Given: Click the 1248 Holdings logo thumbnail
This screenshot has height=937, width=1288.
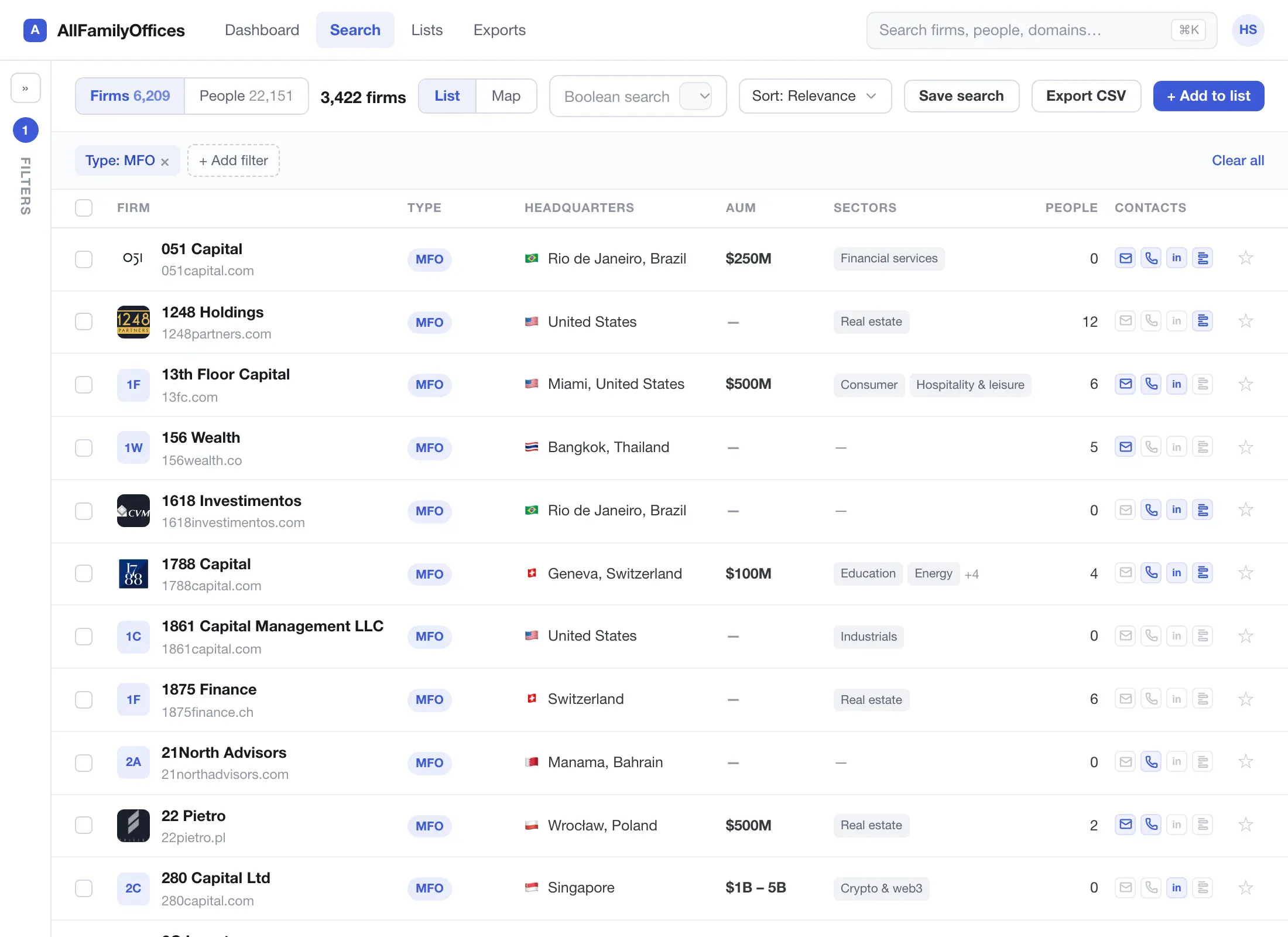Looking at the screenshot, I should (x=133, y=322).
